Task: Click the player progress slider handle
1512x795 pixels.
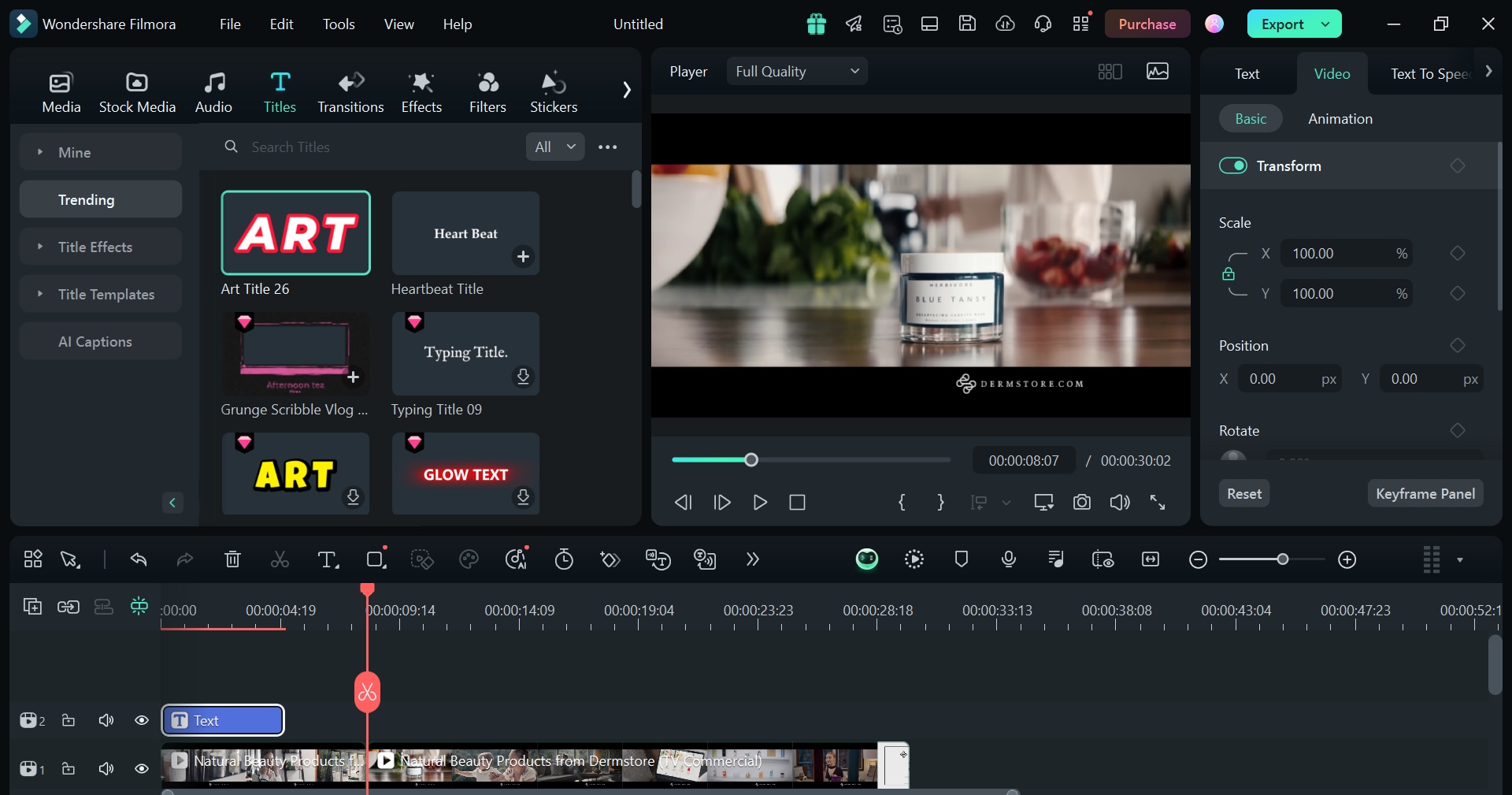Action: tap(751, 460)
